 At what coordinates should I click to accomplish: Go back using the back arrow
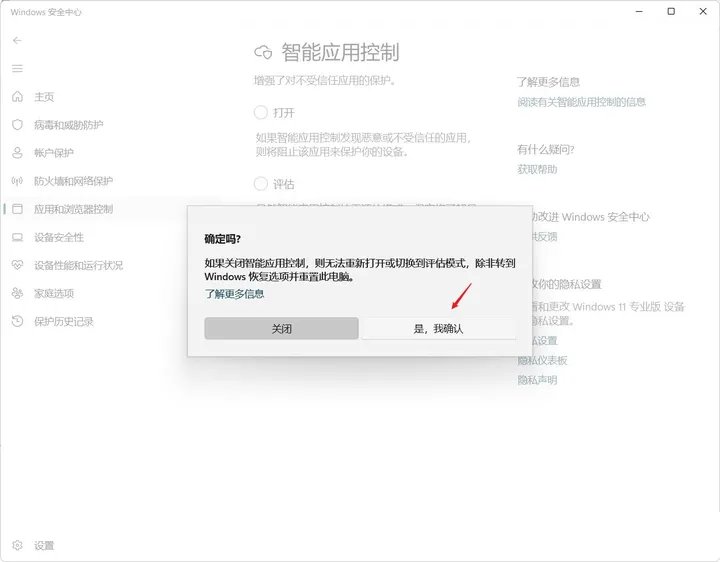point(17,40)
